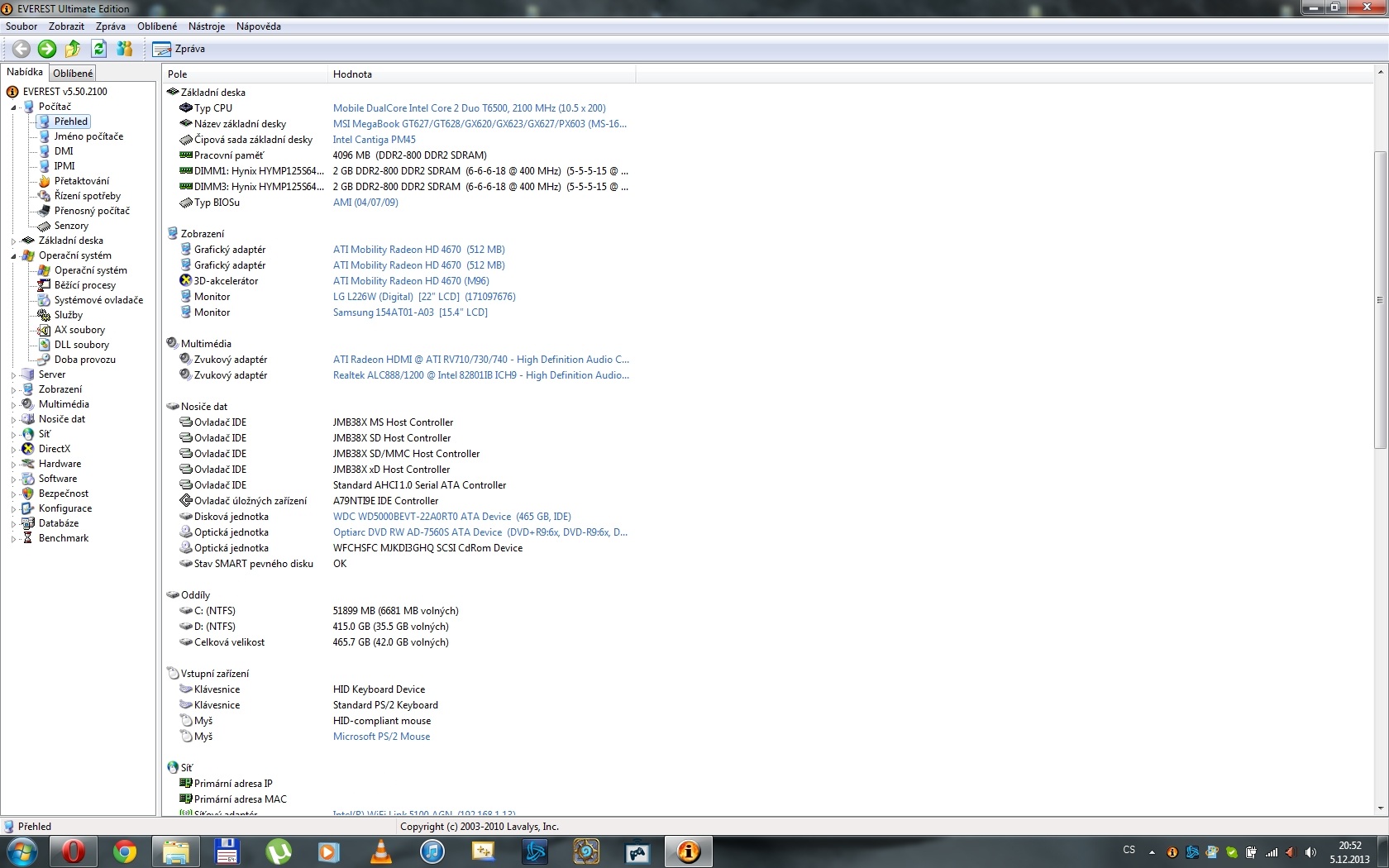This screenshot has height=868, width=1389.
Task: Click the AX soubory icon
Action: click(x=45, y=330)
